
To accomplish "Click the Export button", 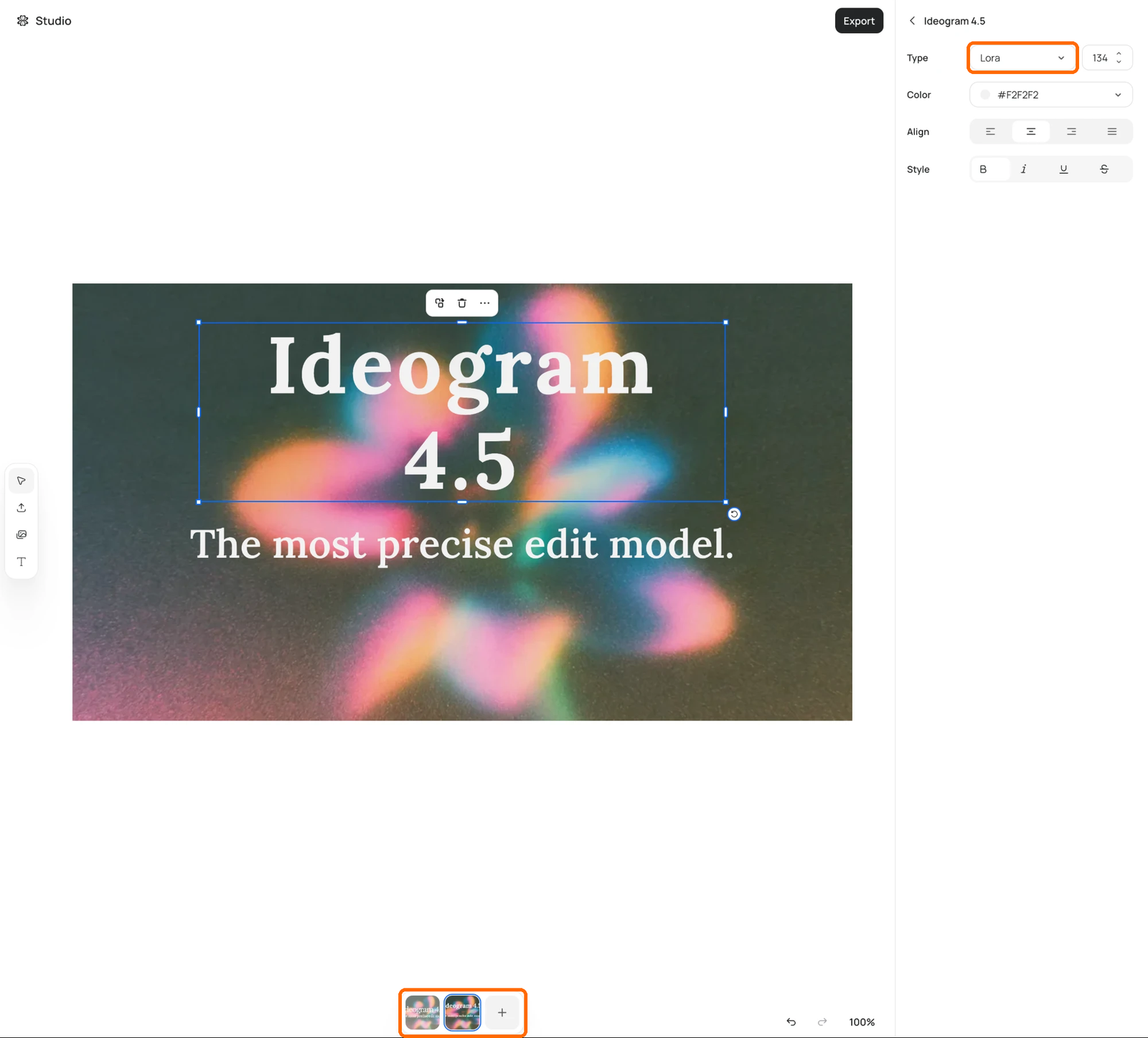I will [859, 21].
